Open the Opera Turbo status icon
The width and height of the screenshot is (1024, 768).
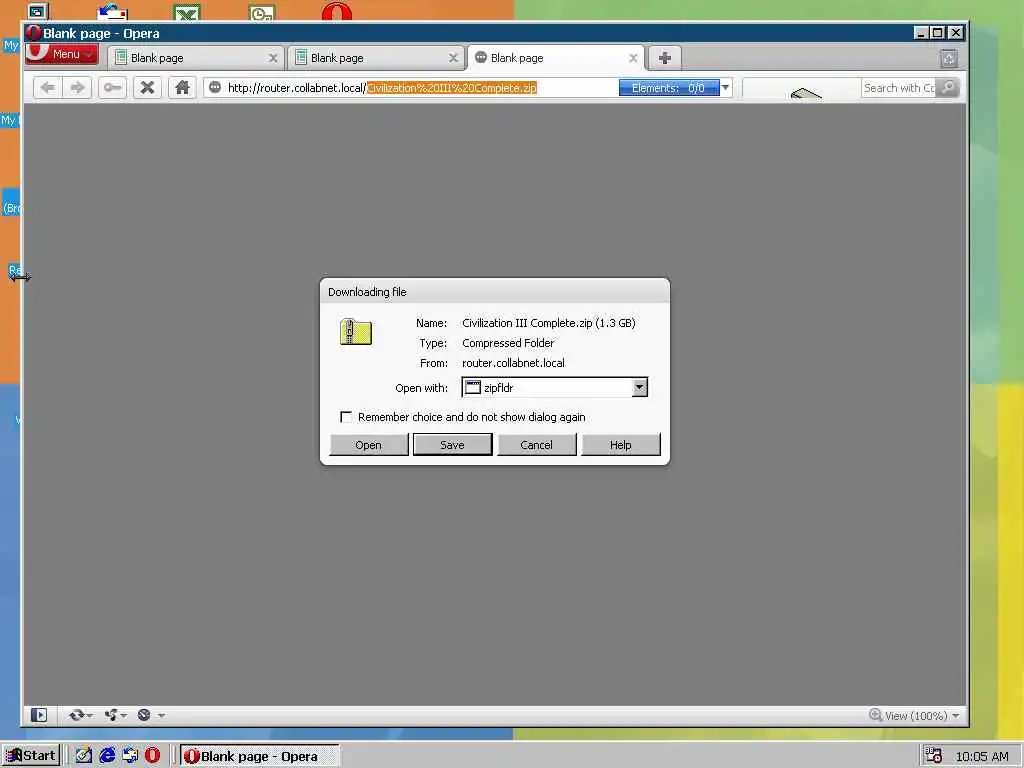[144, 715]
